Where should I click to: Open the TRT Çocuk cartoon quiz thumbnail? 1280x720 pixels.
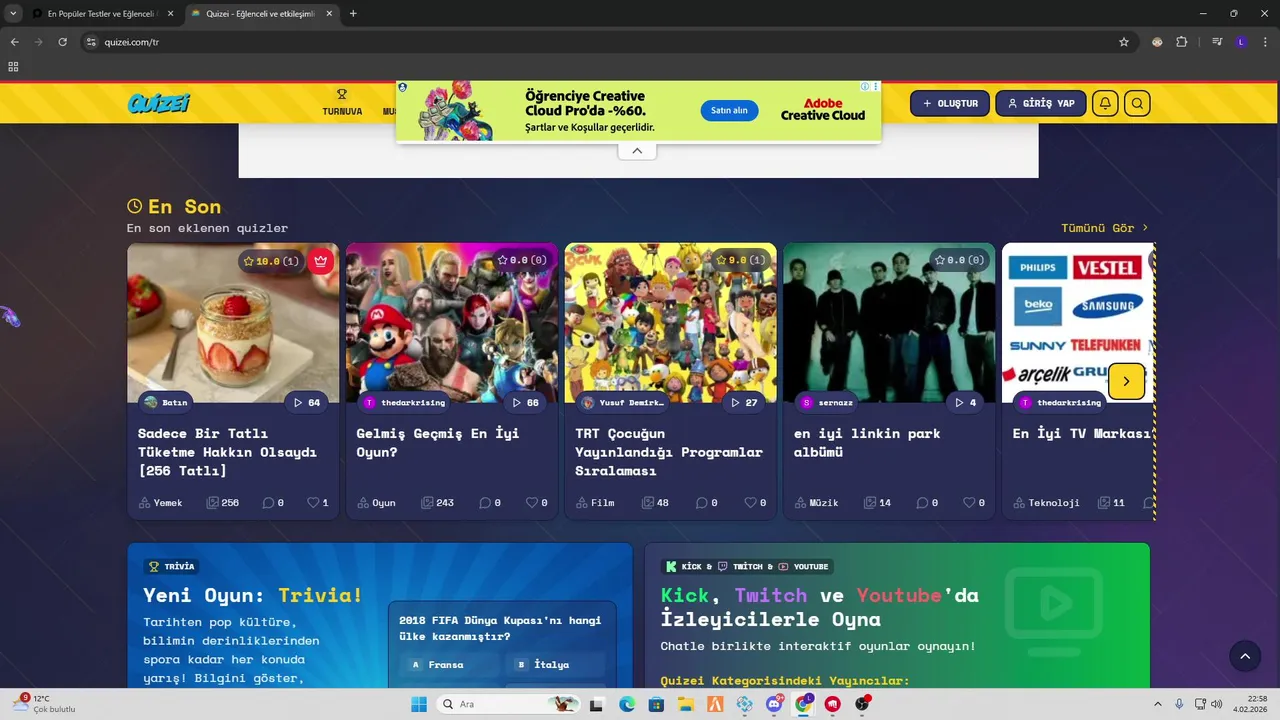[670, 322]
